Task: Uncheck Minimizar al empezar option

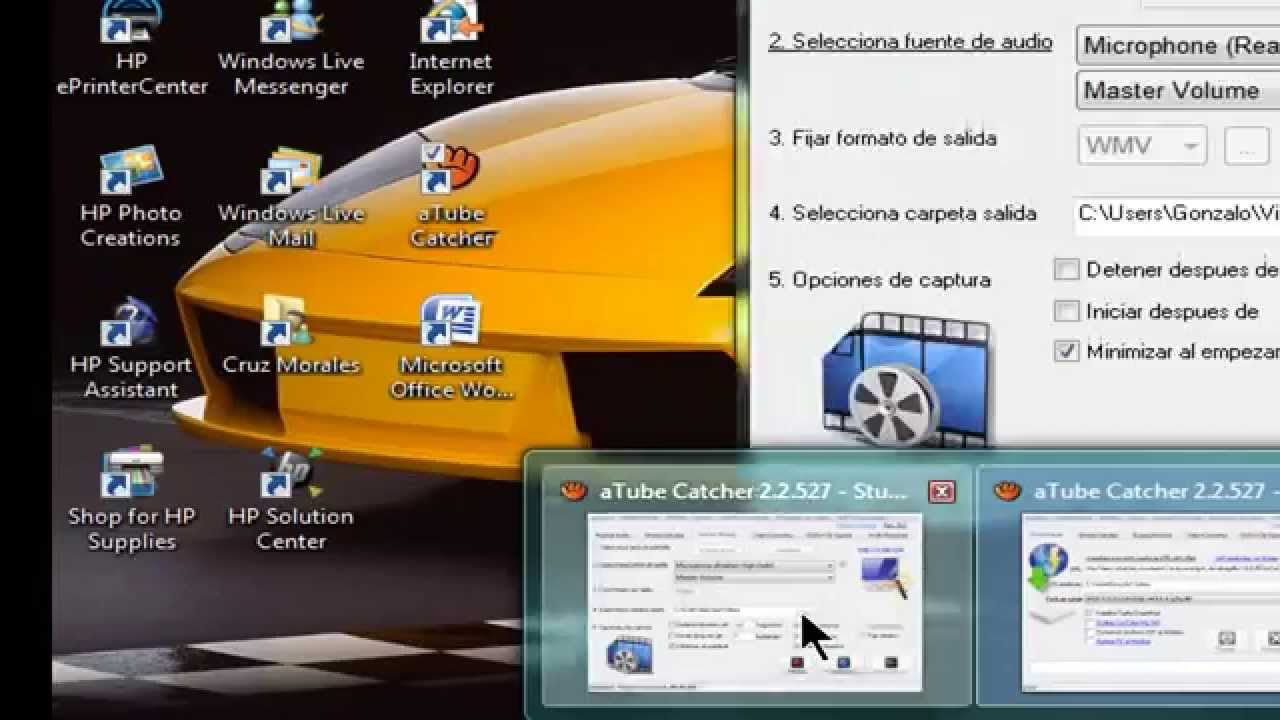Action: 1067,352
